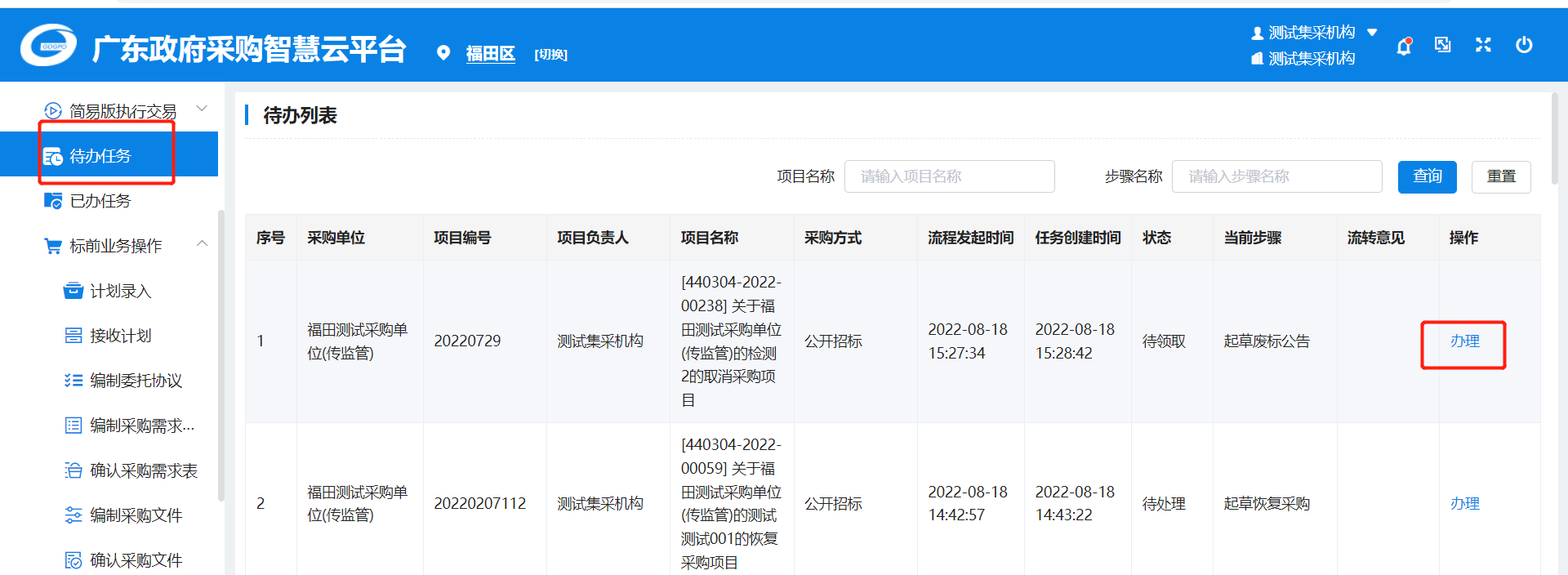Screen dimensions: 1568x575
Task: Click the platform logo icon
Action: [49, 46]
